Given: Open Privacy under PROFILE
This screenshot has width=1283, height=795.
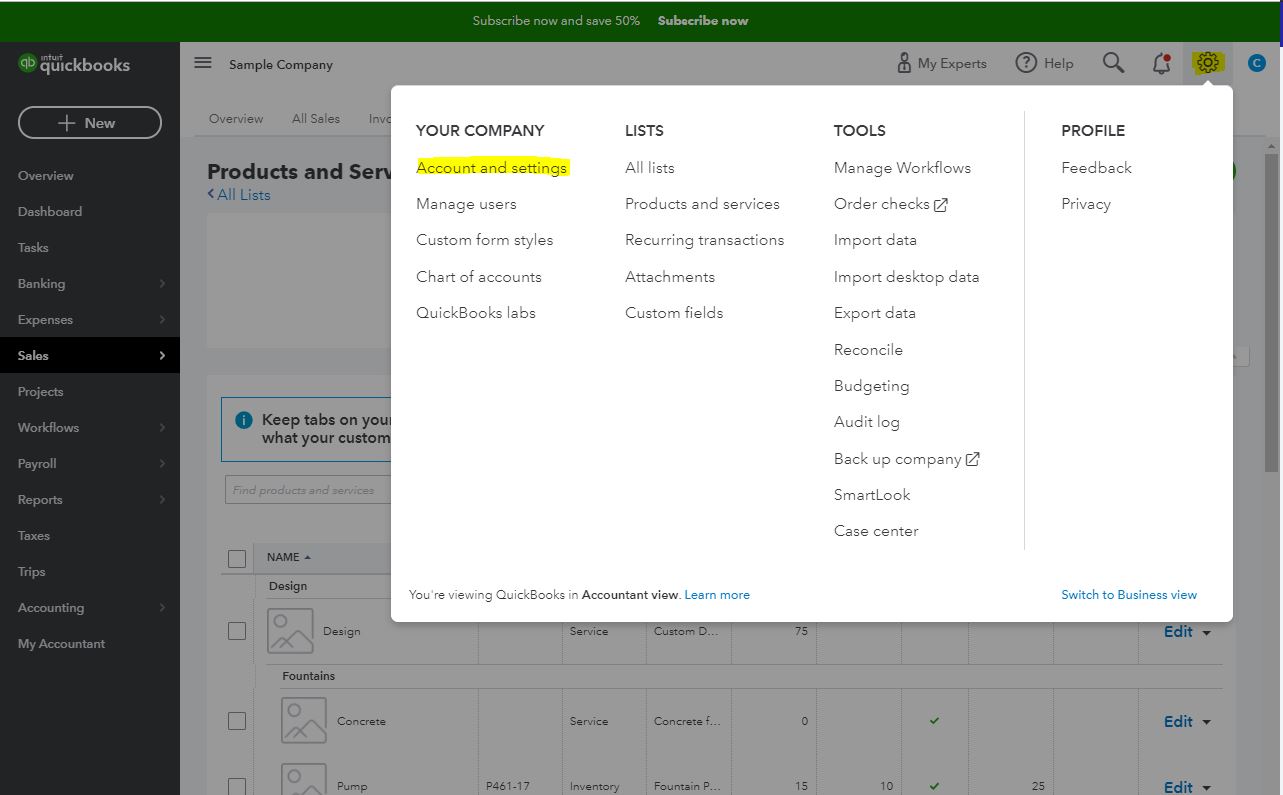Looking at the screenshot, I should 1086,204.
